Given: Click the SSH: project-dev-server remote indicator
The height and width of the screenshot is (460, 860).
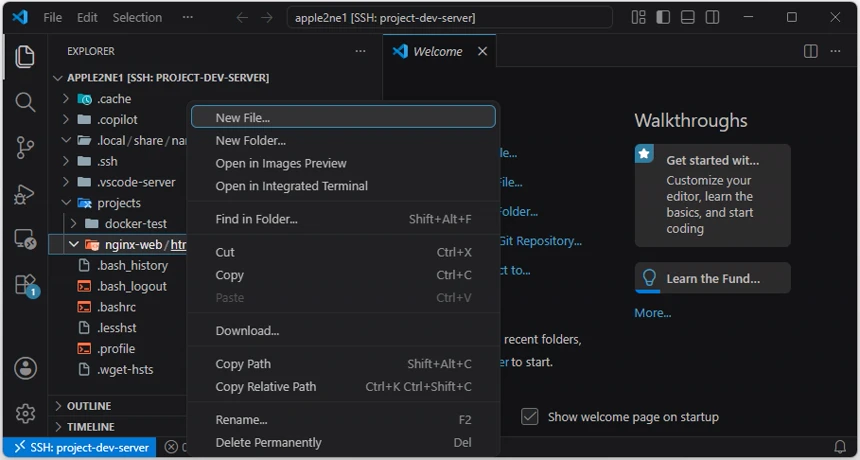Looking at the screenshot, I should [x=80, y=447].
